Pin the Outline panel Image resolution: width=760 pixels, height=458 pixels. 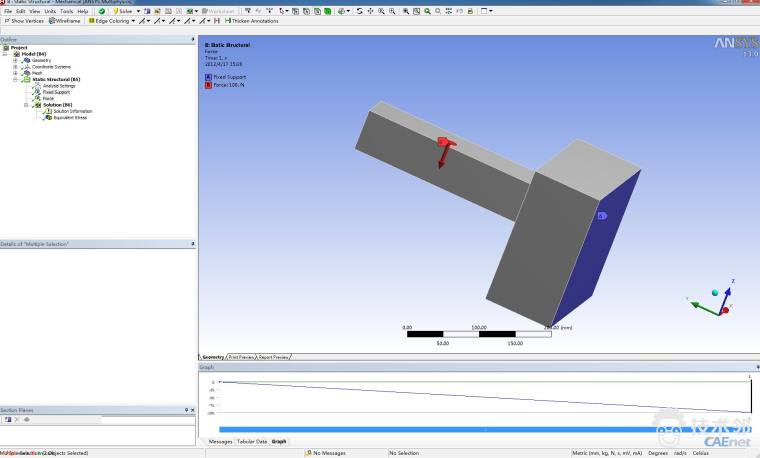(x=193, y=39)
